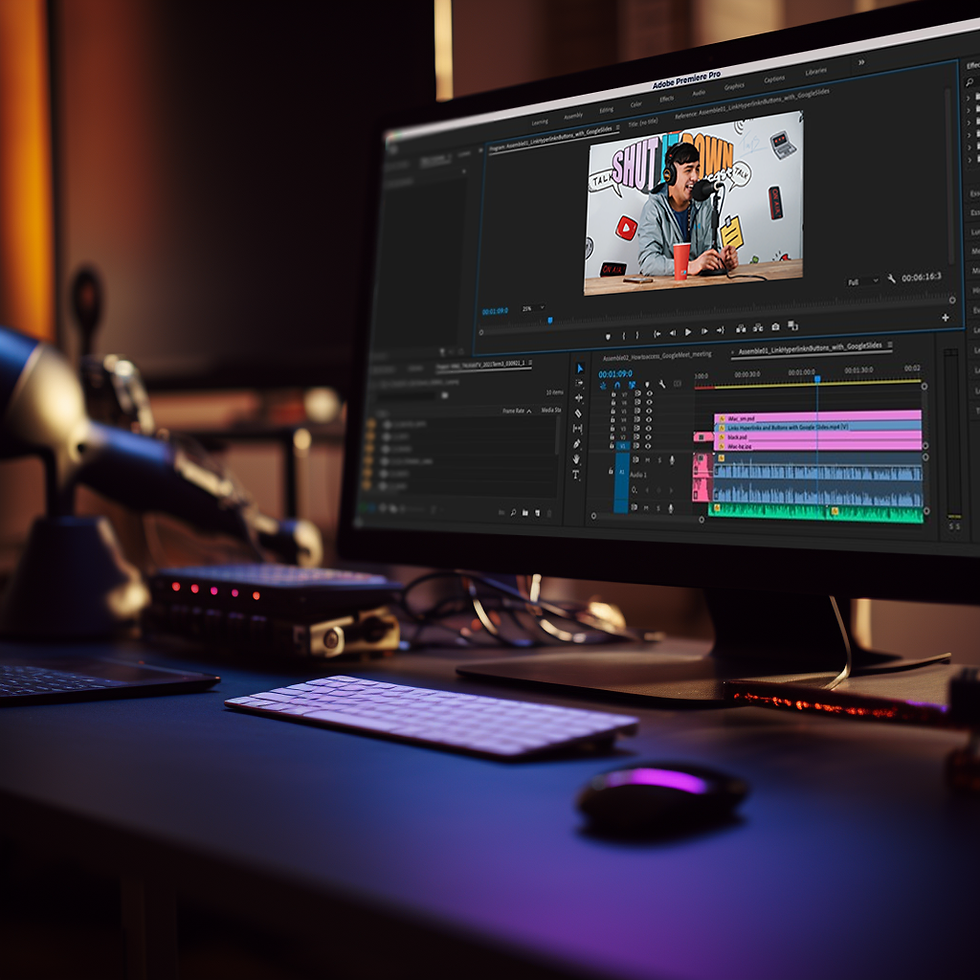Click Mark Out button in Program Monitor
980x980 pixels.
tap(637, 336)
